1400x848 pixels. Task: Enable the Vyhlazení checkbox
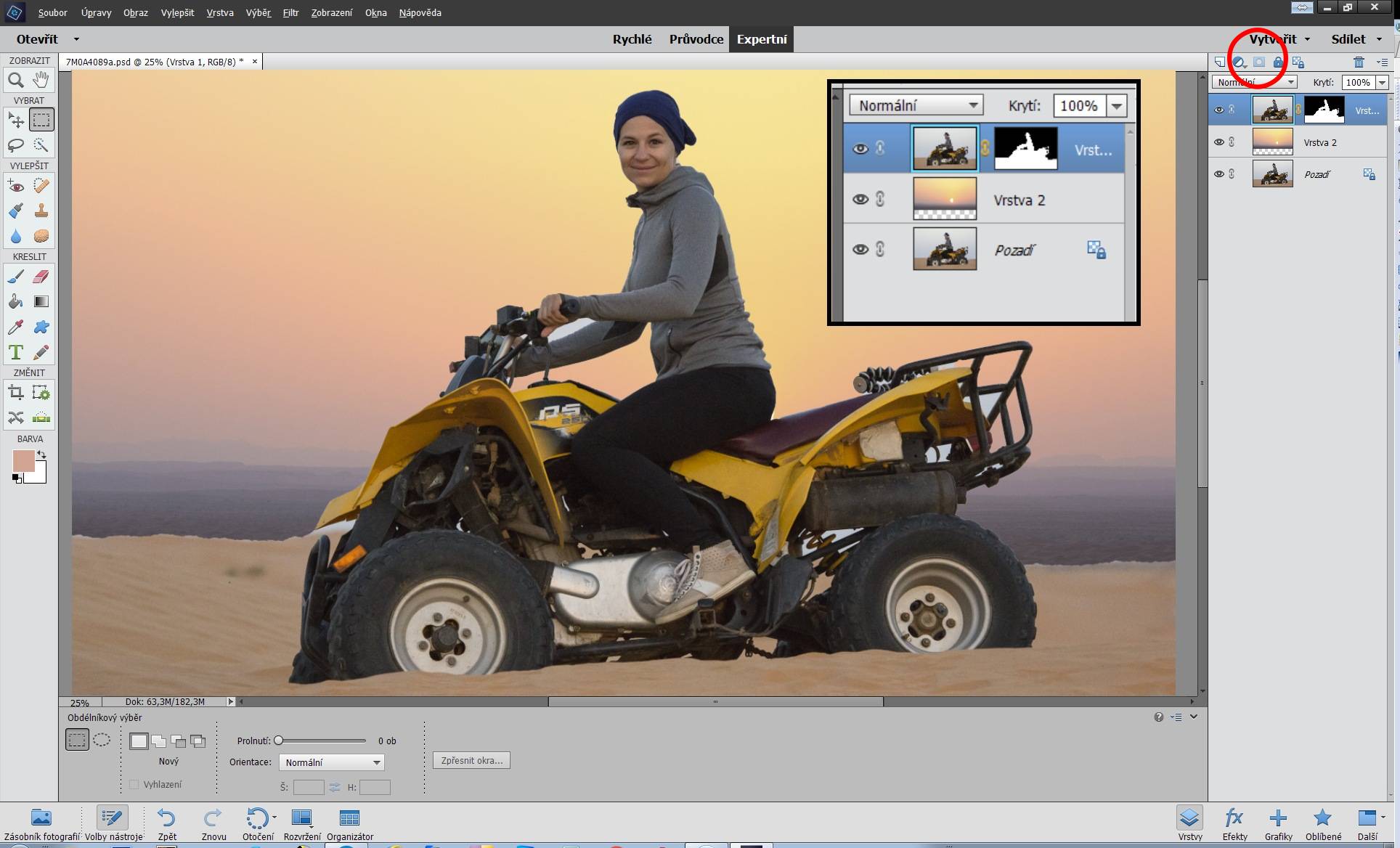click(x=134, y=784)
